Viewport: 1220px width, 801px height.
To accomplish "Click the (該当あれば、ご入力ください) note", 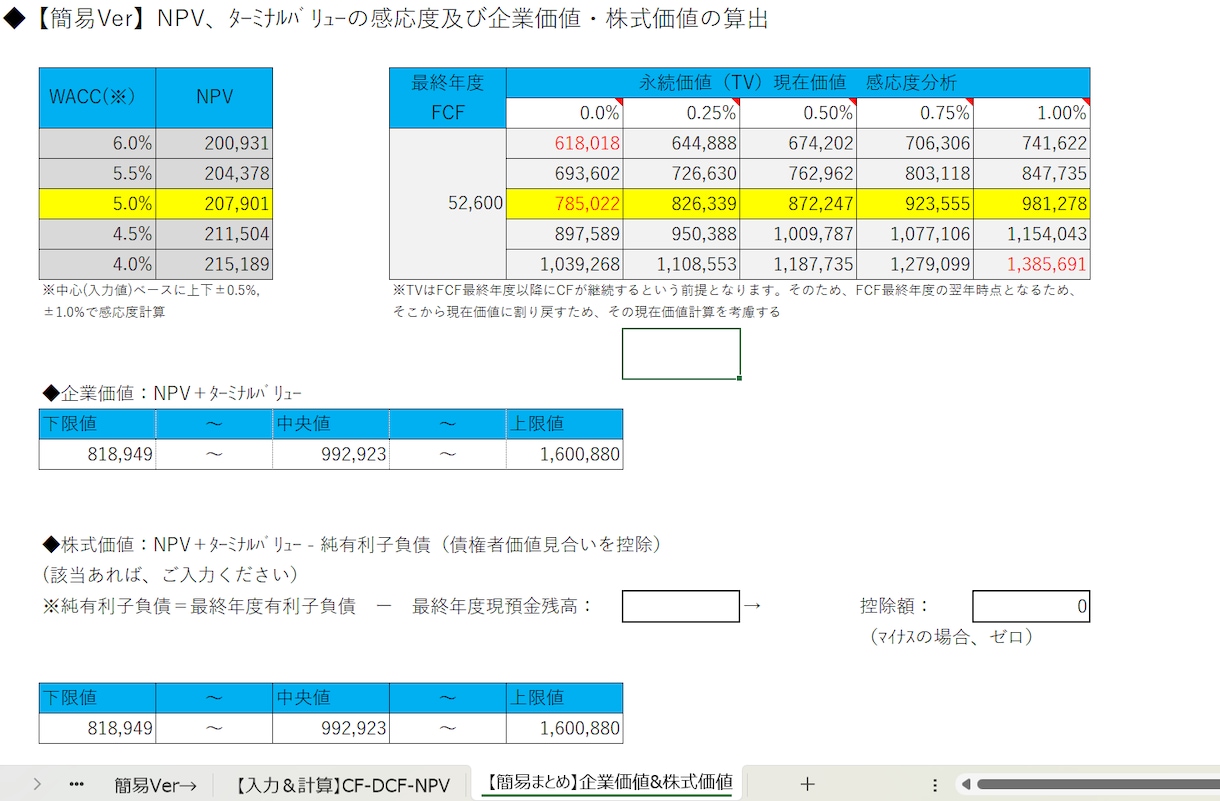I will click(170, 575).
